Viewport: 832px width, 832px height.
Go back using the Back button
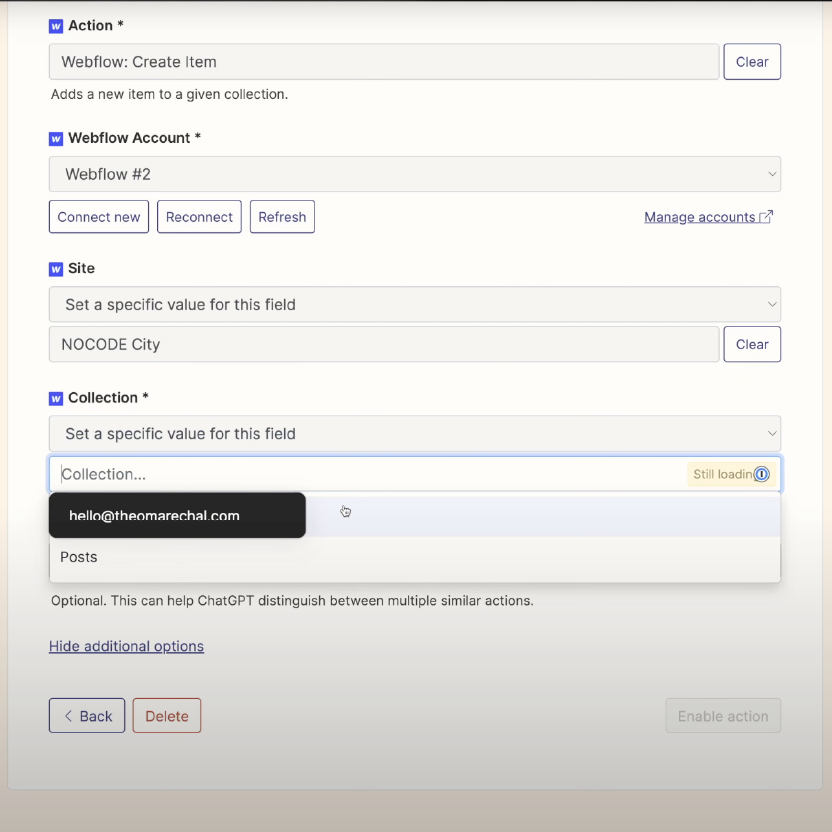[87, 716]
